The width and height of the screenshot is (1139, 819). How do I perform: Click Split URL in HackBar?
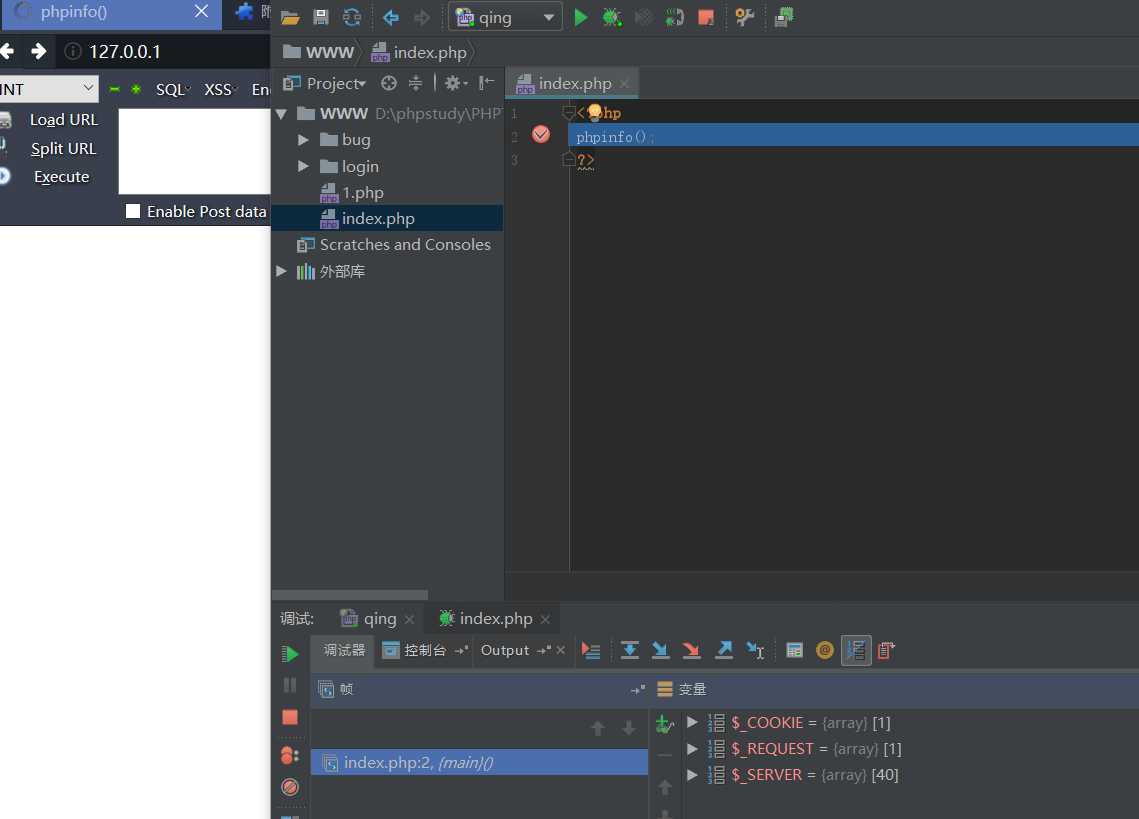(x=63, y=149)
